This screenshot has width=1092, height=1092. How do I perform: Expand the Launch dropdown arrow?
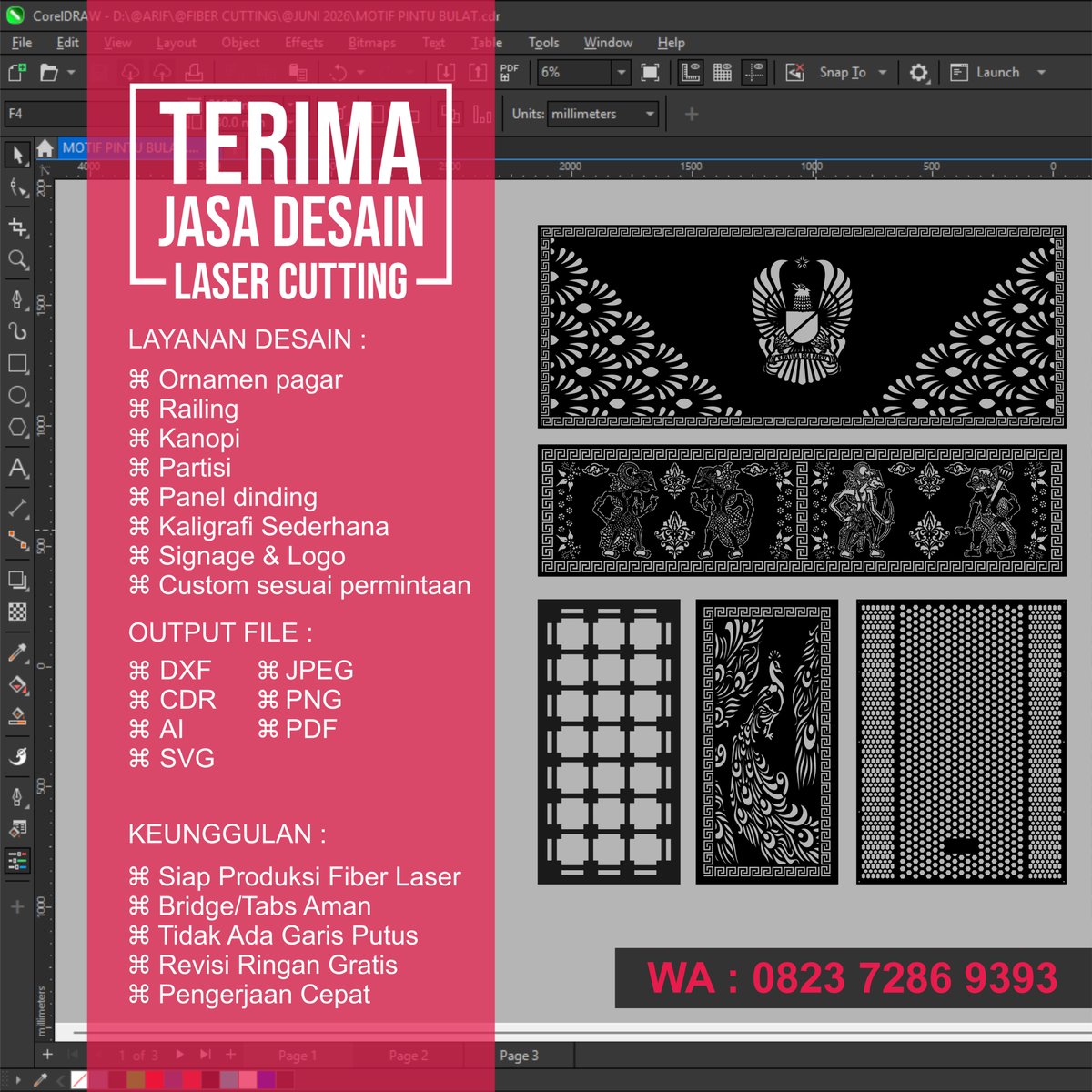[x=1041, y=73]
